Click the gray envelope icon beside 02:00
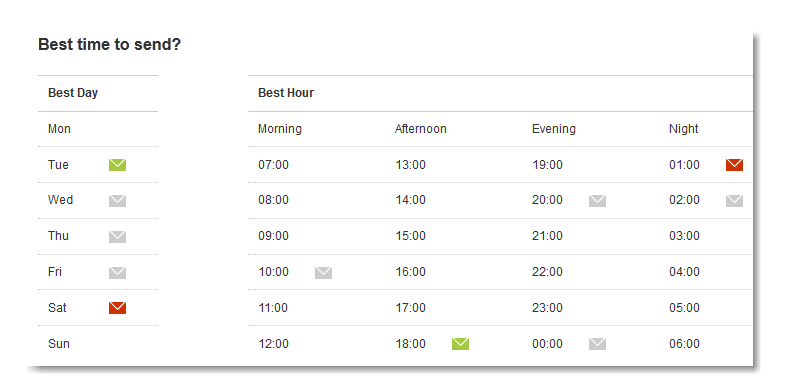Image resolution: width=785 pixels, height=391 pixels. [x=734, y=201]
